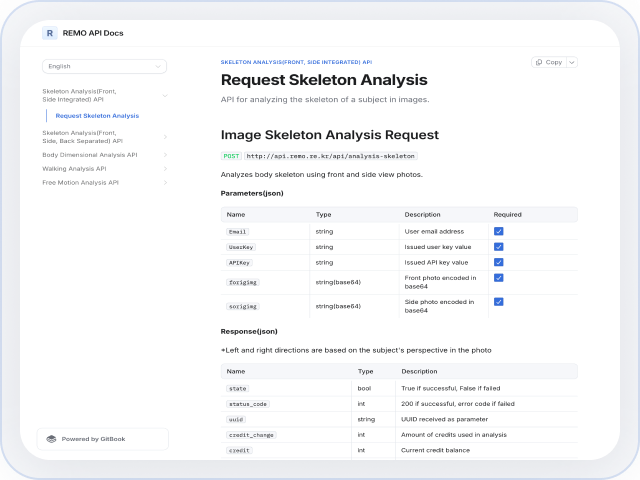
Task: Click the analysis-skeleton endpoint URL code
Action: click(330, 156)
